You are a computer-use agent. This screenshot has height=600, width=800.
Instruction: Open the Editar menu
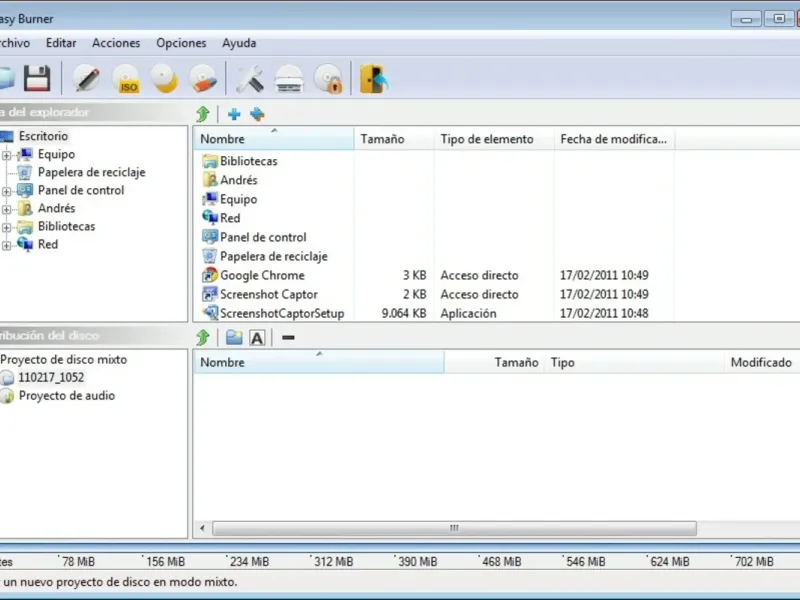tap(61, 43)
